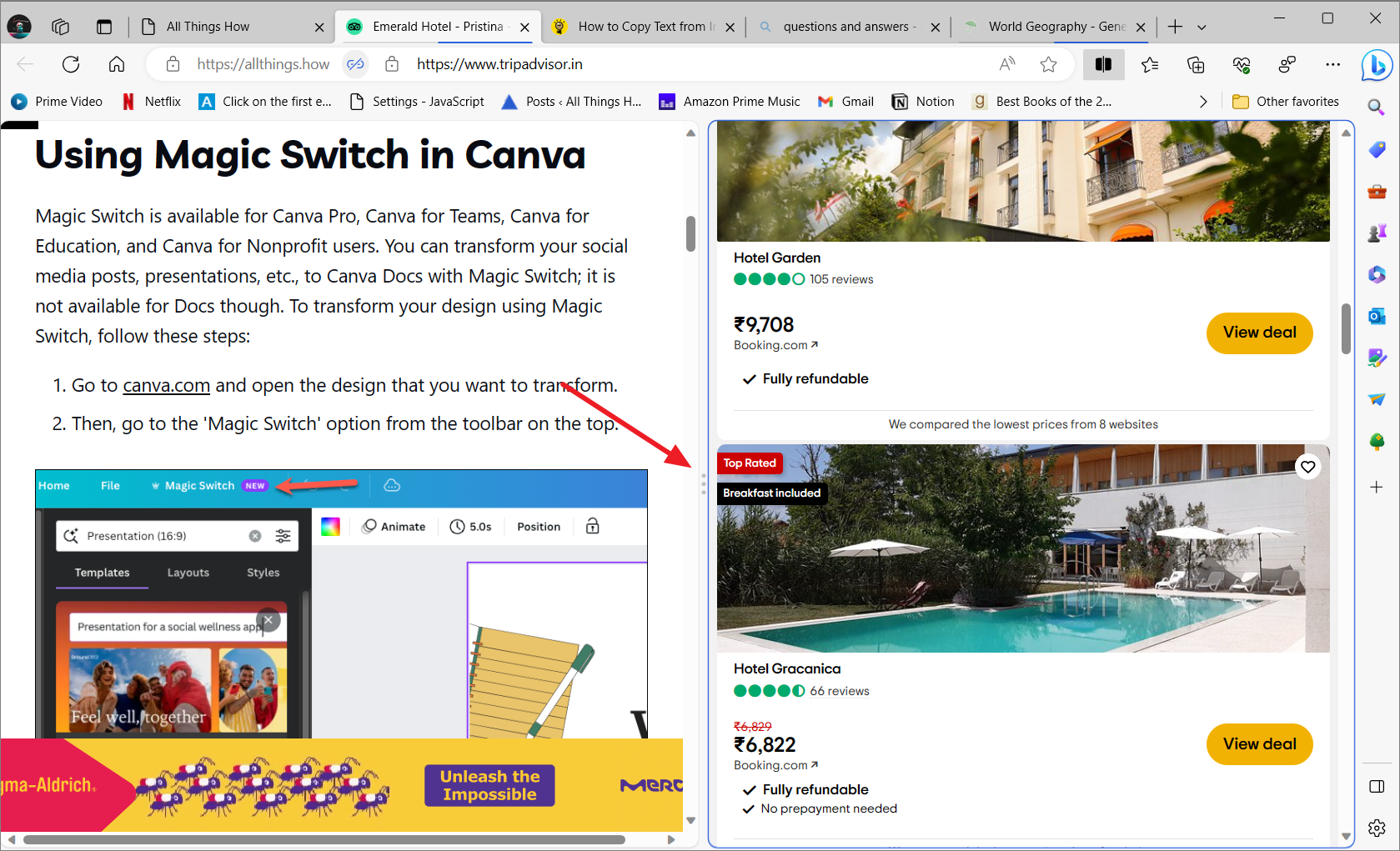Open Games panel from the sidebar
This screenshot has height=851, width=1400.
pyautogui.click(x=1377, y=232)
